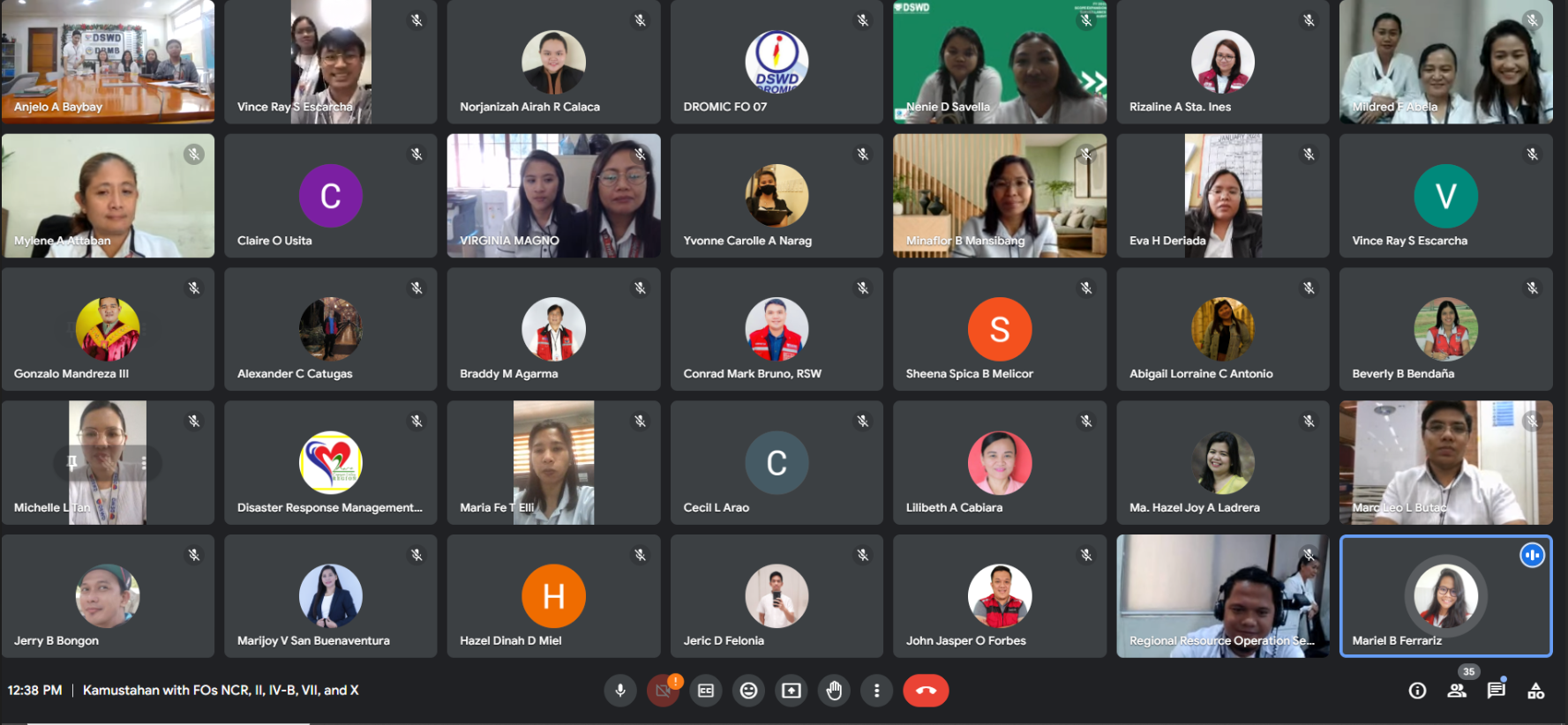Click the Present now screen-share icon
Viewport: 1568px width, 725px height.
(x=792, y=691)
